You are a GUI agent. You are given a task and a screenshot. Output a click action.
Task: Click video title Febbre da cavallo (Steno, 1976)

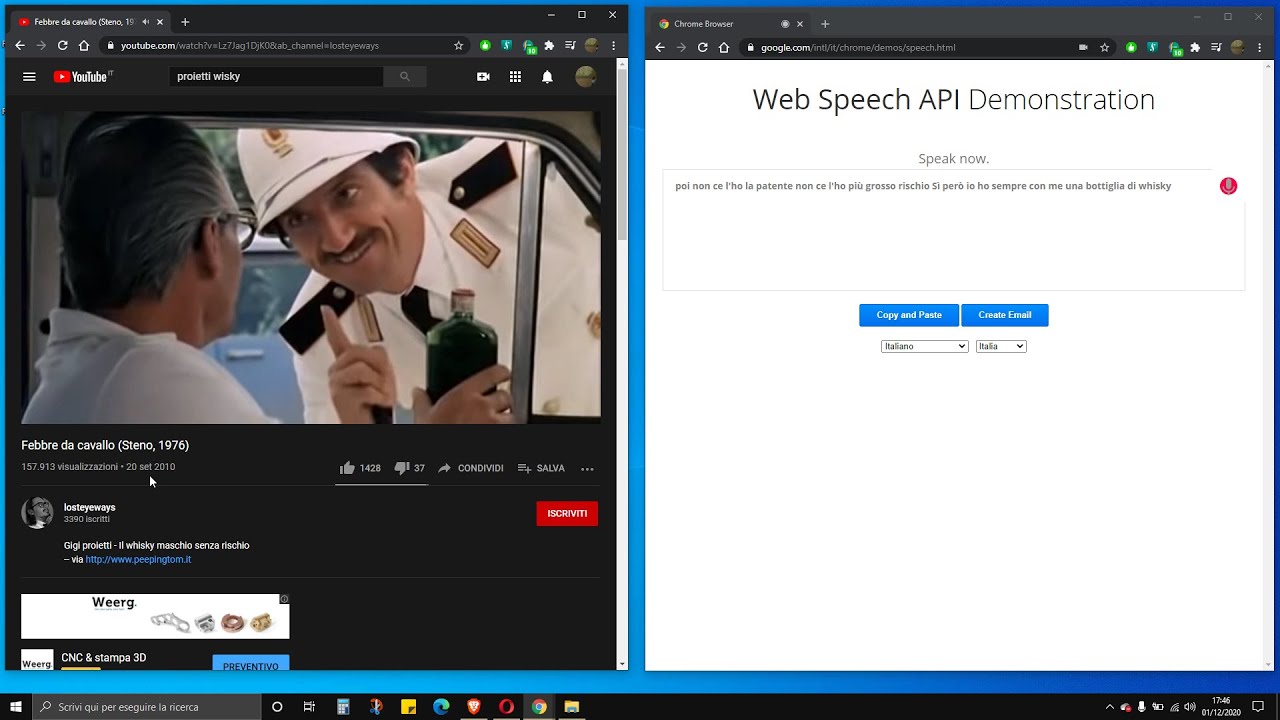(x=105, y=446)
